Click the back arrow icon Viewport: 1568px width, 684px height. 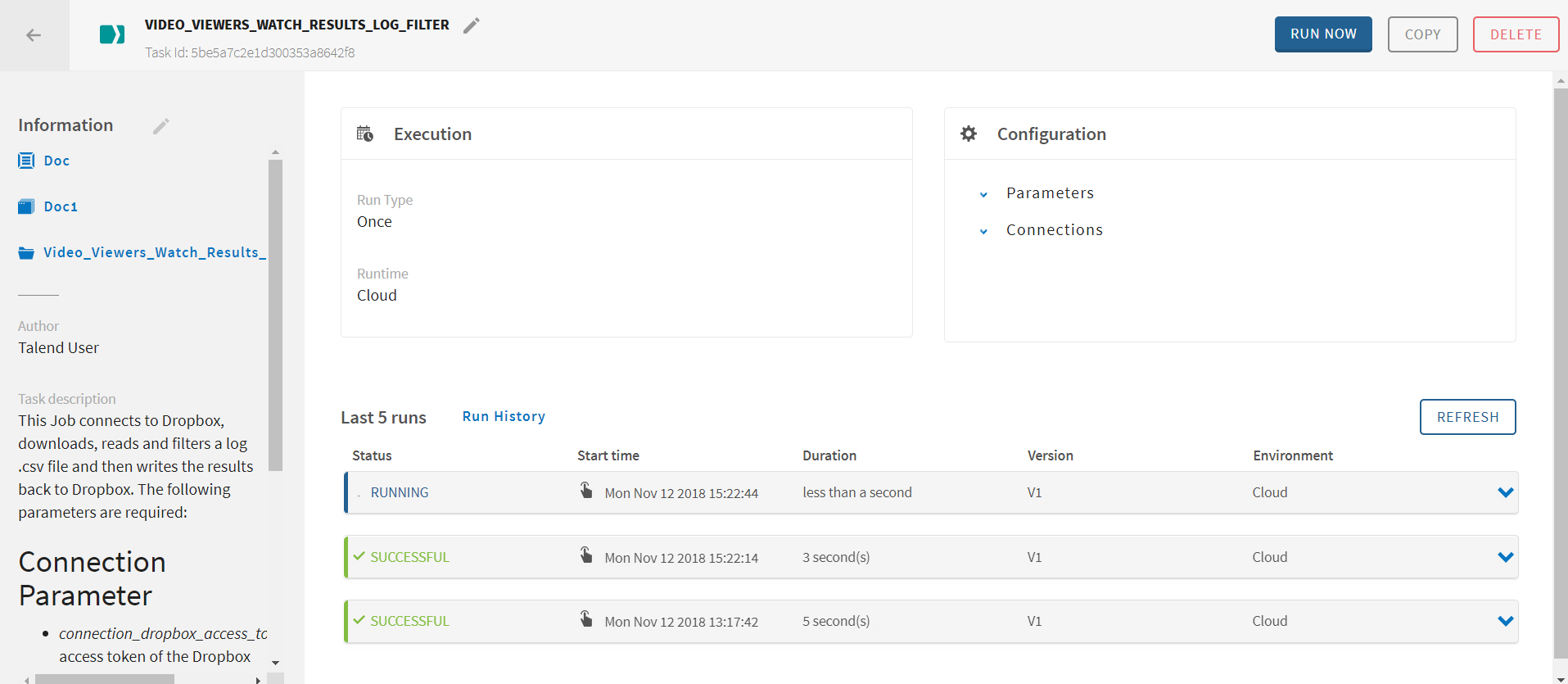[34, 35]
